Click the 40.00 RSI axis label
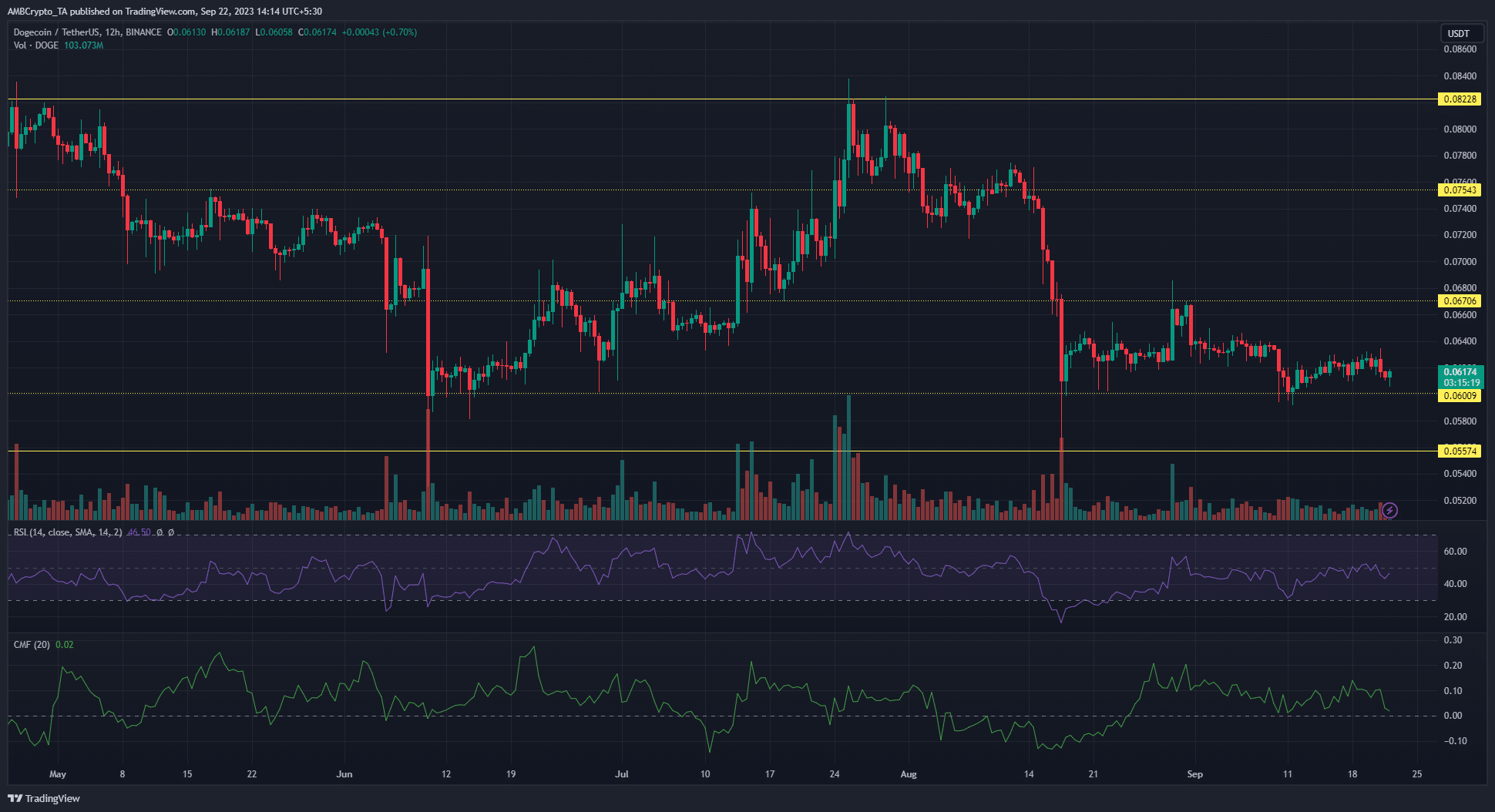The image size is (1495, 812). click(1455, 584)
